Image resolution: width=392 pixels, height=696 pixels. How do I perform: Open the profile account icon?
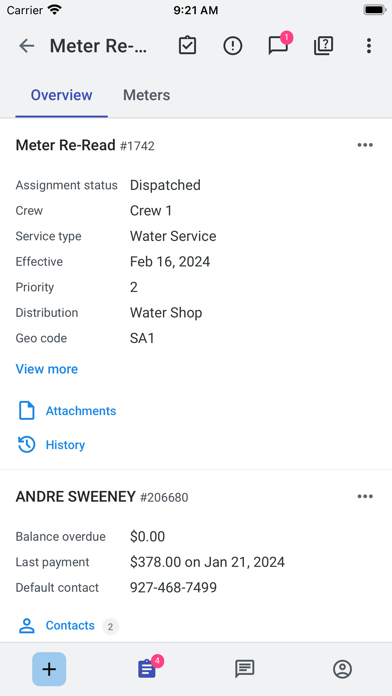[x=342, y=669]
